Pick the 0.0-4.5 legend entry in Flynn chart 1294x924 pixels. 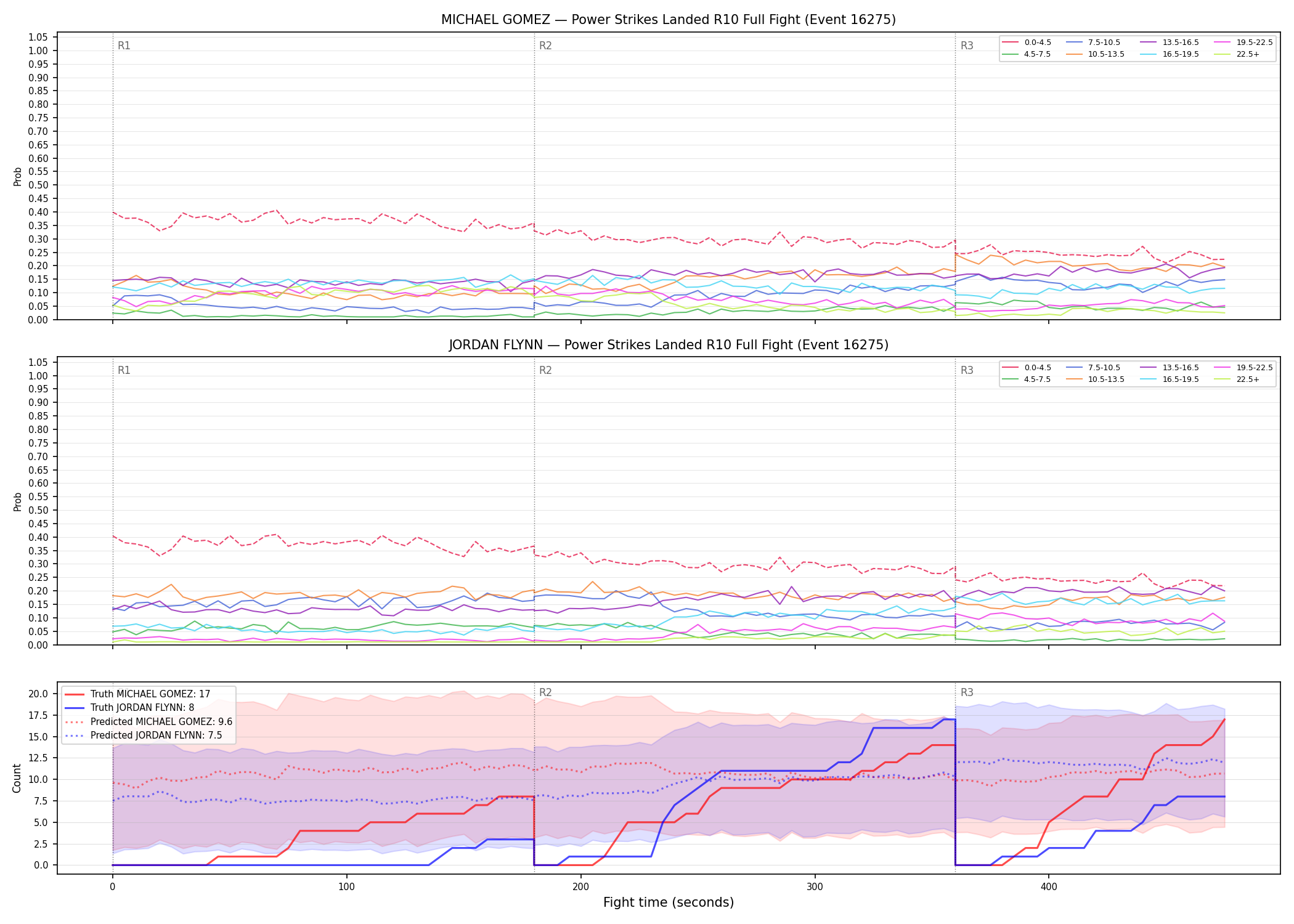point(1027,368)
